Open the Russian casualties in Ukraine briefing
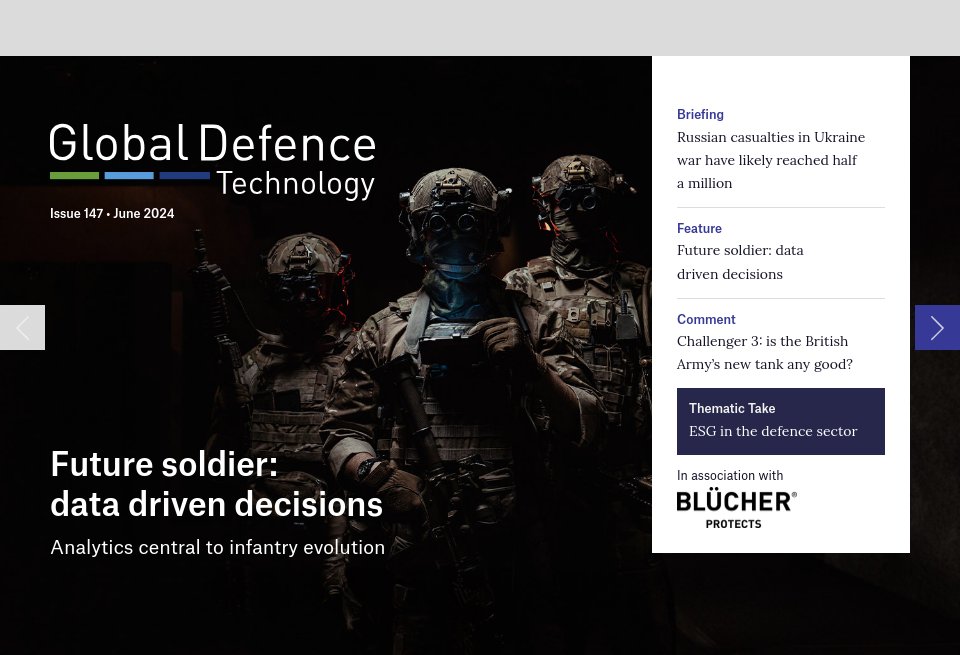The width and height of the screenshot is (960, 655). (x=770, y=160)
